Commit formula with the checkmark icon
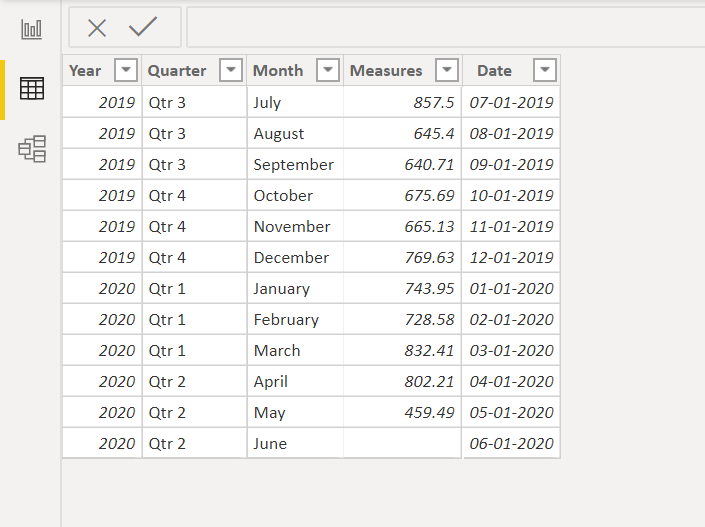 (143, 27)
